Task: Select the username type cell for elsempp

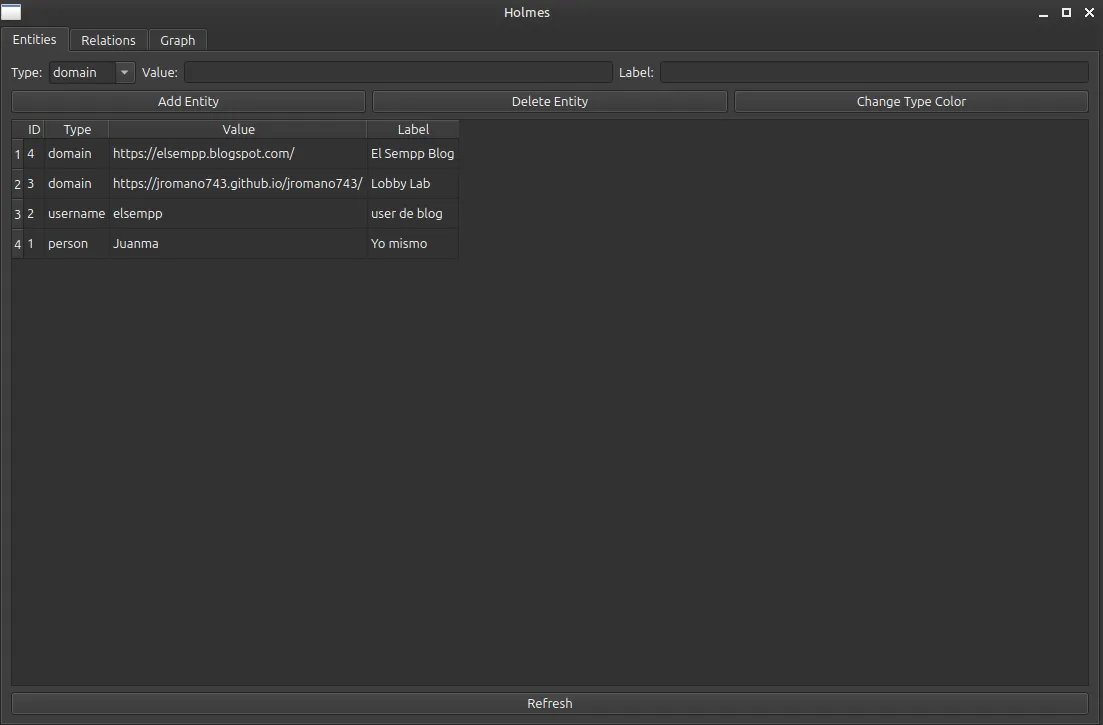Action: tap(76, 214)
